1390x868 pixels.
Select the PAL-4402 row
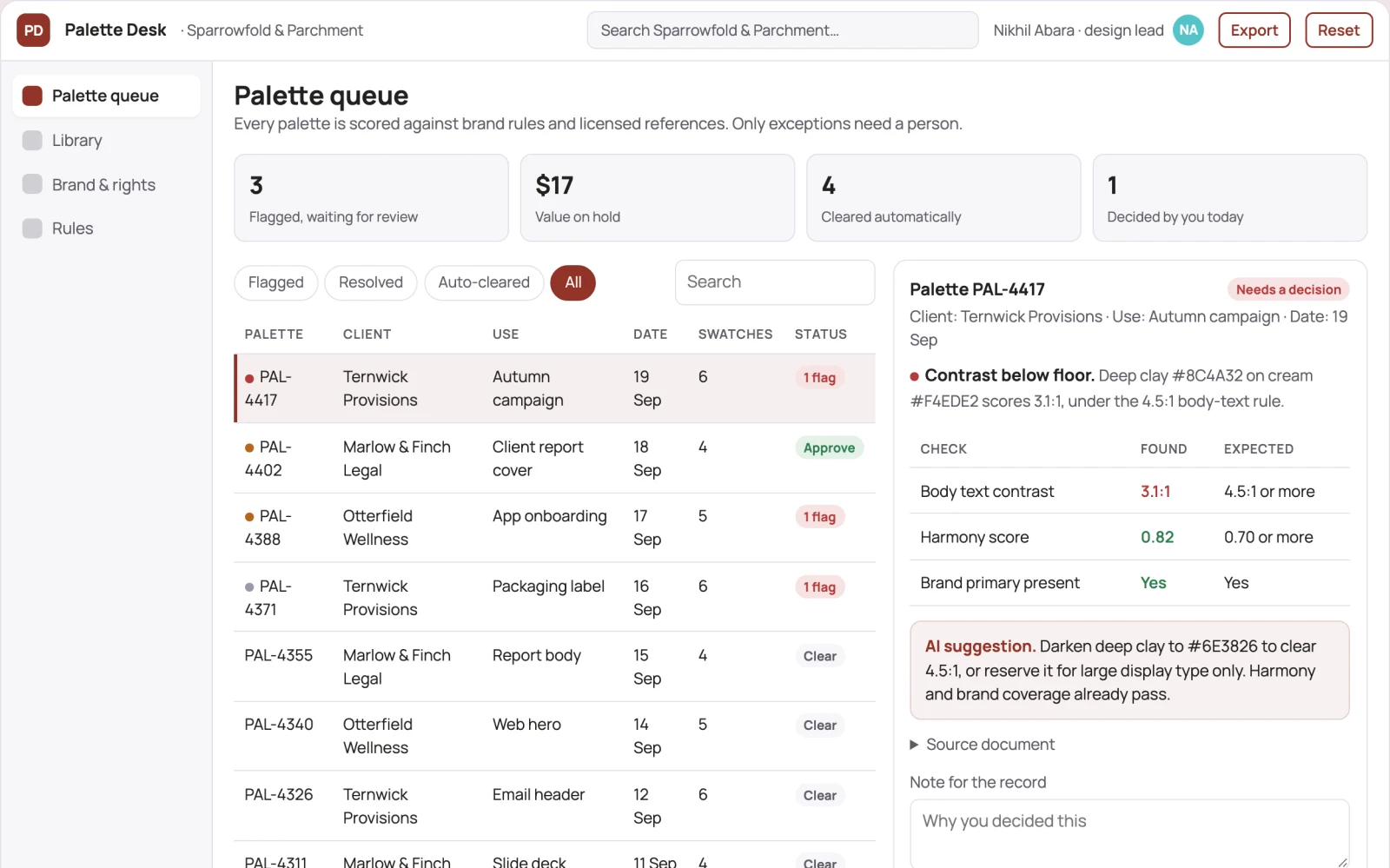tap(554, 459)
